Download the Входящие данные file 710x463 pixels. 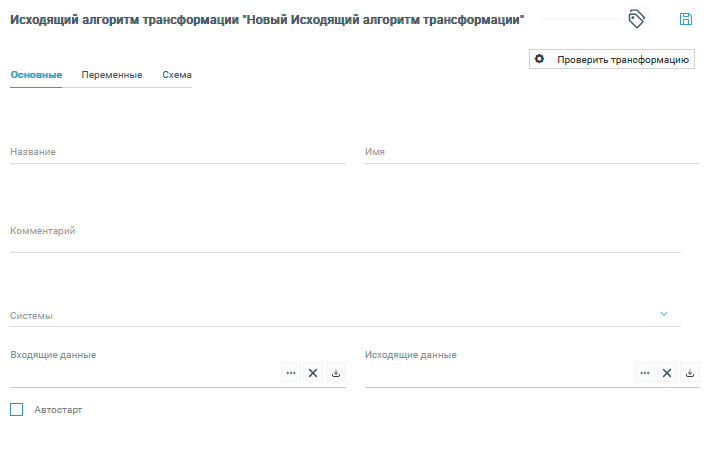pos(336,373)
